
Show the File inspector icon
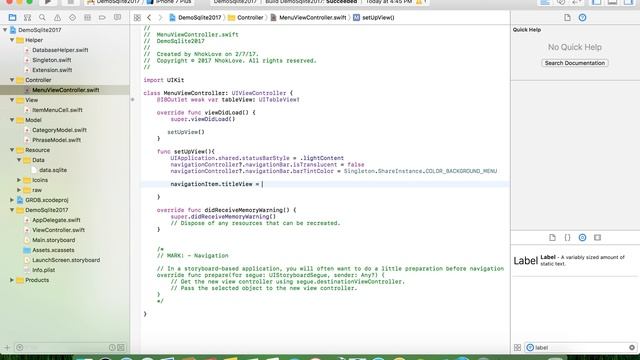pyautogui.click(x=567, y=18)
